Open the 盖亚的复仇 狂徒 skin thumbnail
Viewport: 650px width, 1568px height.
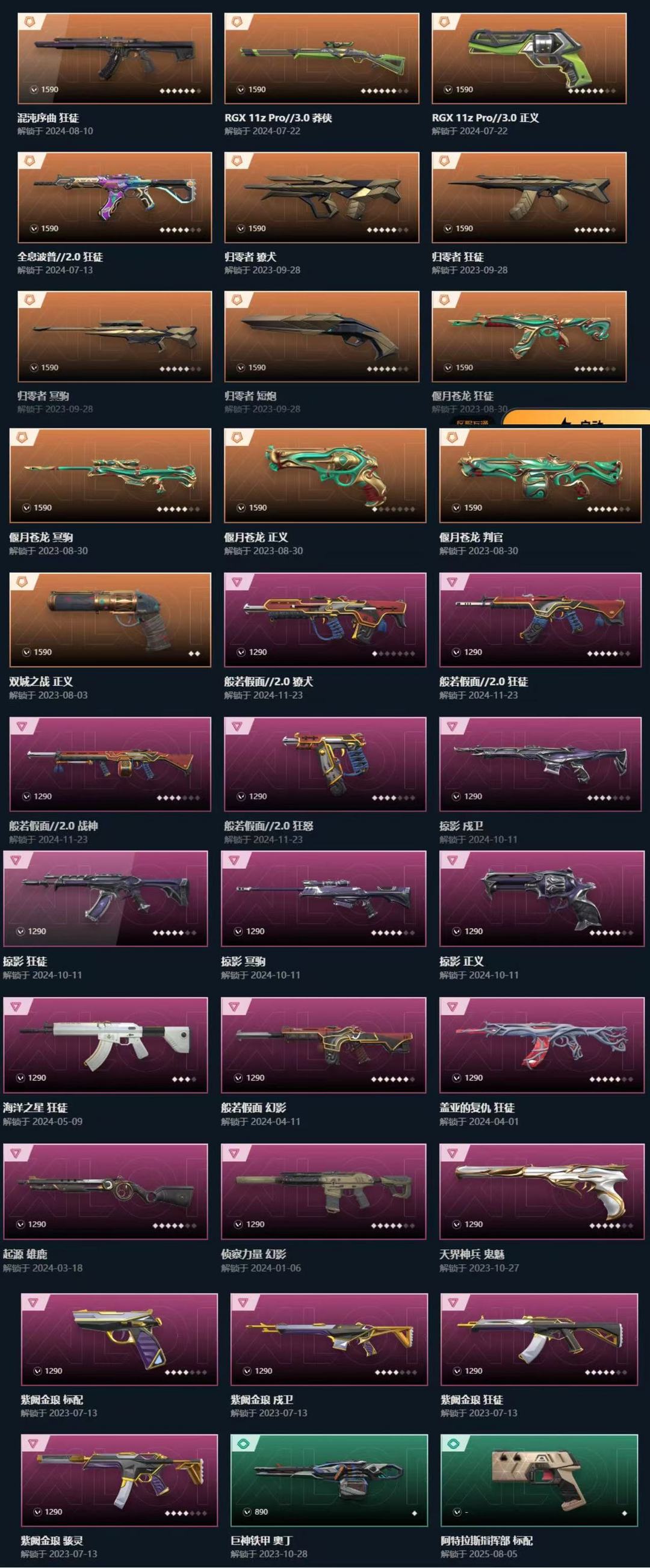(542, 1045)
